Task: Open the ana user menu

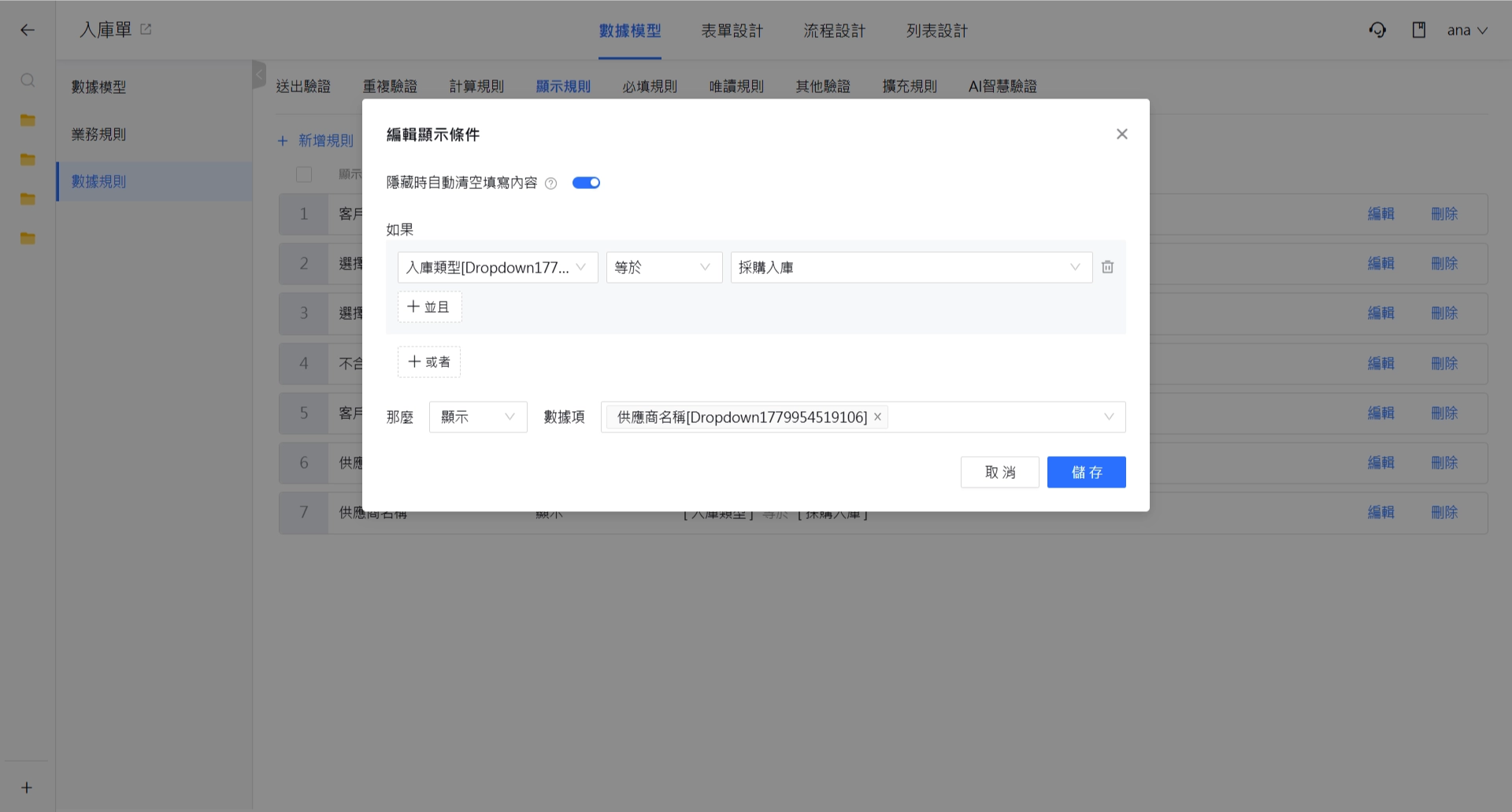Action: [x=1467, y=30]
